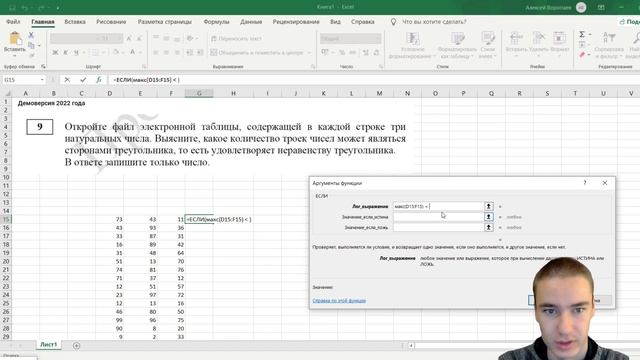This screenshot has width=640, height=360.
Task: Click in the formula bar text
Action: click(146, 80)
